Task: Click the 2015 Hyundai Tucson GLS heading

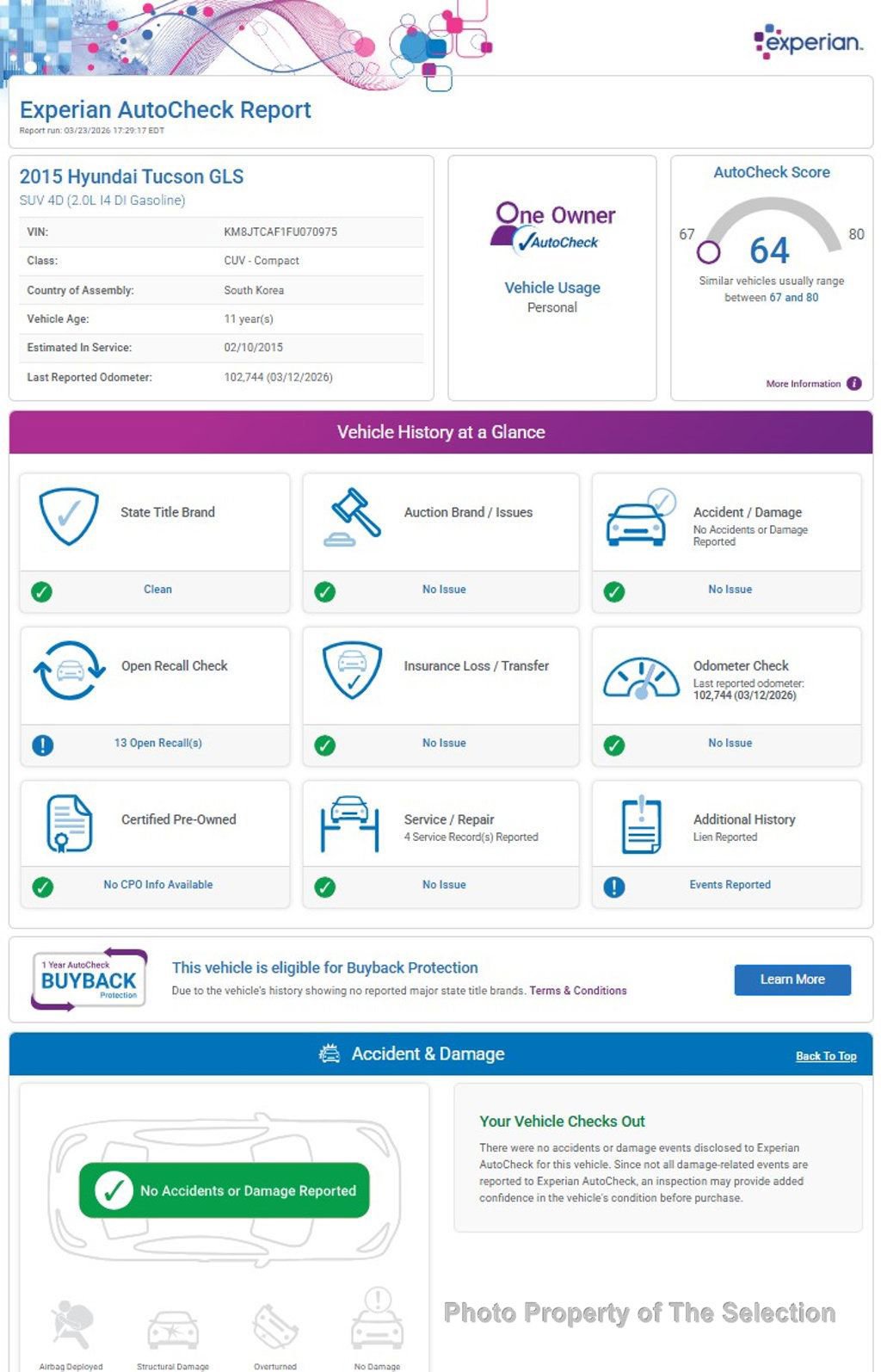Action: [x=132, y=177]
